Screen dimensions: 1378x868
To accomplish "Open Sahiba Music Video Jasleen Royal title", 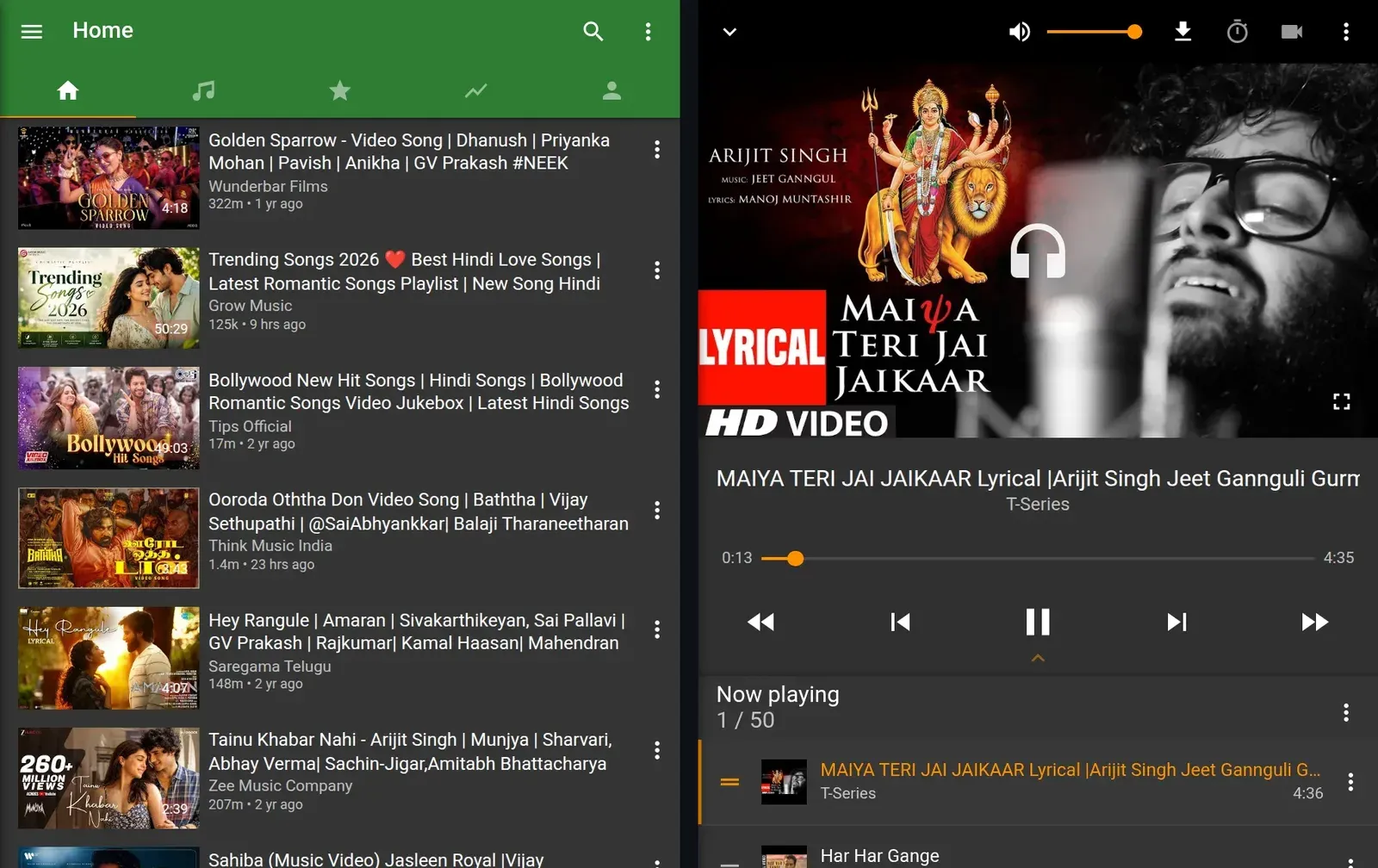I will coord(376,859).
